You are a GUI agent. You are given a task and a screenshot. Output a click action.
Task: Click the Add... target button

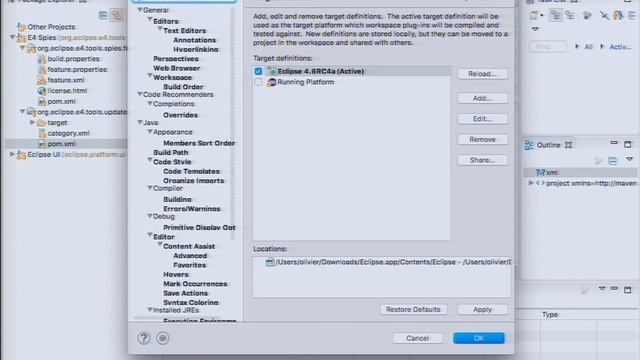click(482, 98)
